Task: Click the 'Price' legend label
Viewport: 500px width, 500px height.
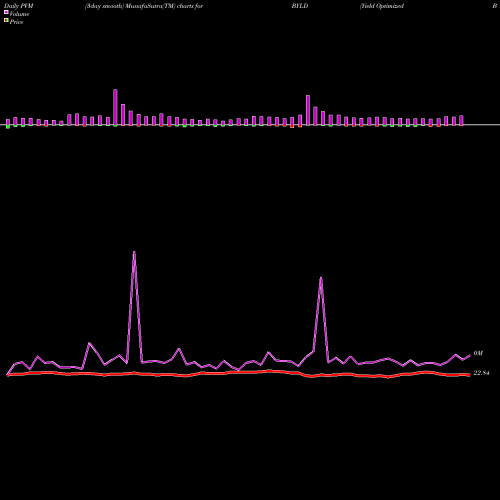Action: (16, 22)
